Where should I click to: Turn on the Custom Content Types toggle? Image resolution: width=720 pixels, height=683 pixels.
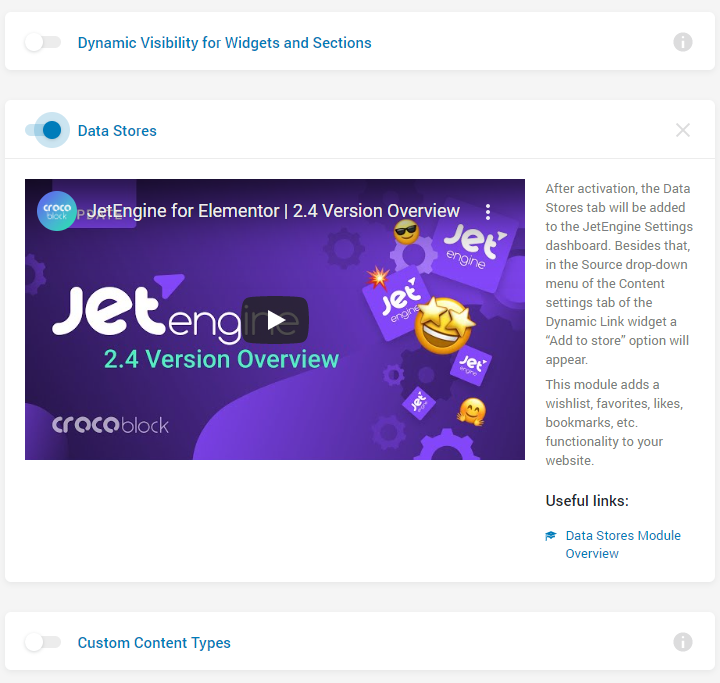(43, 642)
